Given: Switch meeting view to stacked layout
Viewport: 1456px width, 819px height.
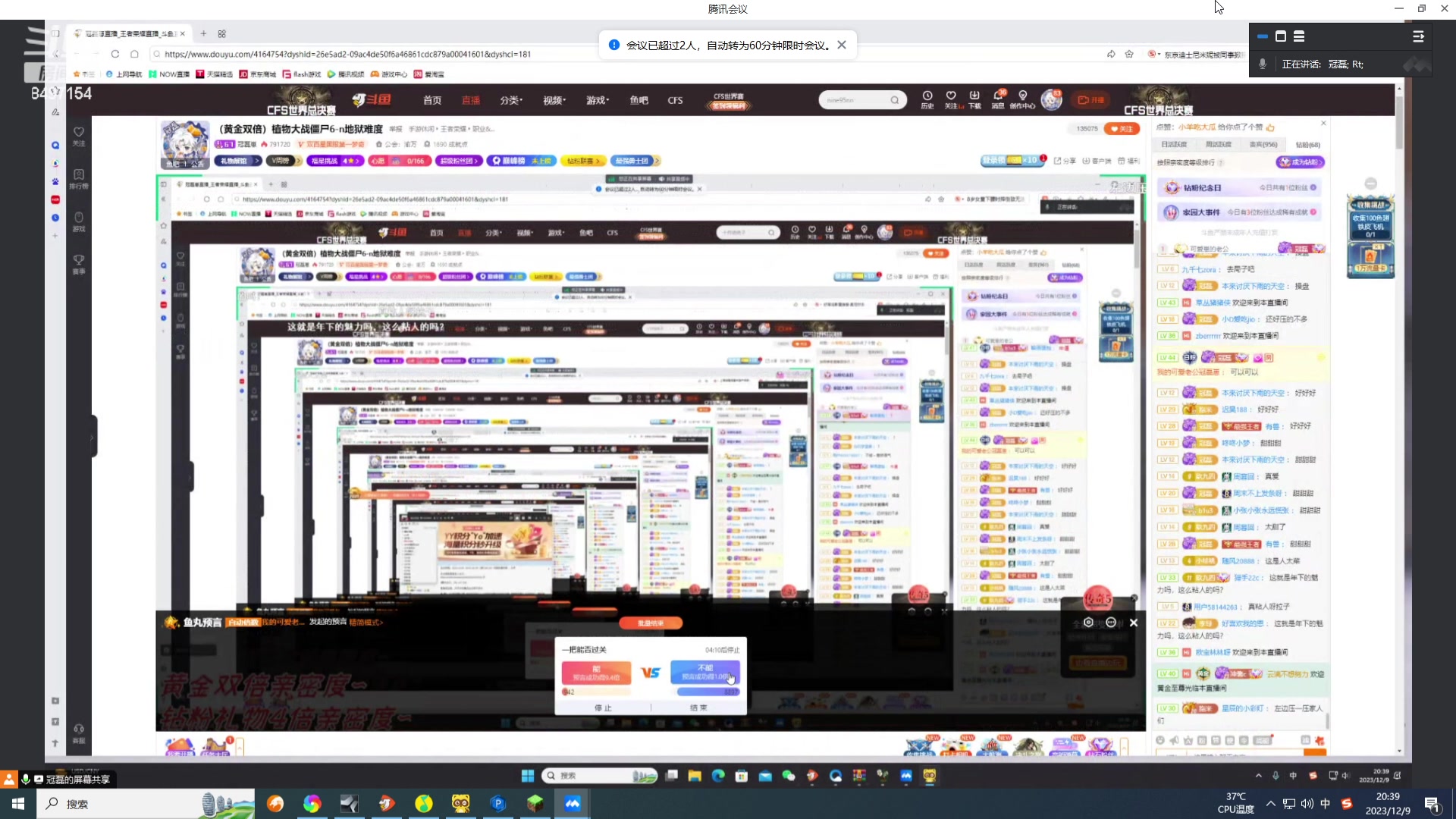Looking at the screenshot, I should (1299, 36).
